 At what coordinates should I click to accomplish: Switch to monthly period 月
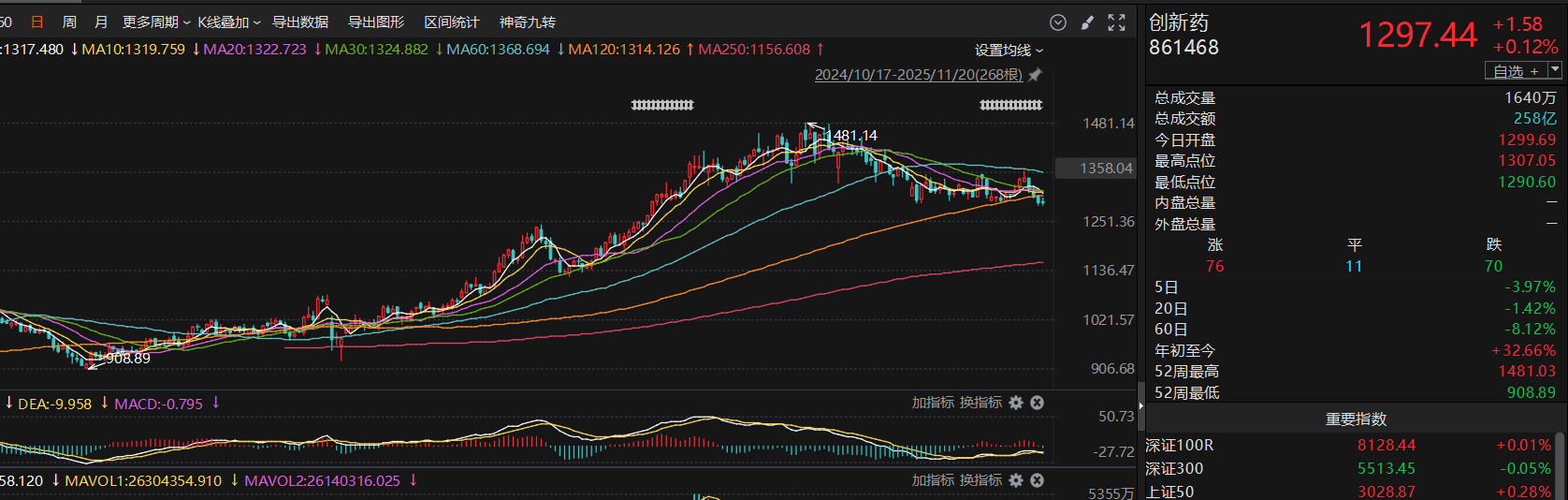click(101, 22)
